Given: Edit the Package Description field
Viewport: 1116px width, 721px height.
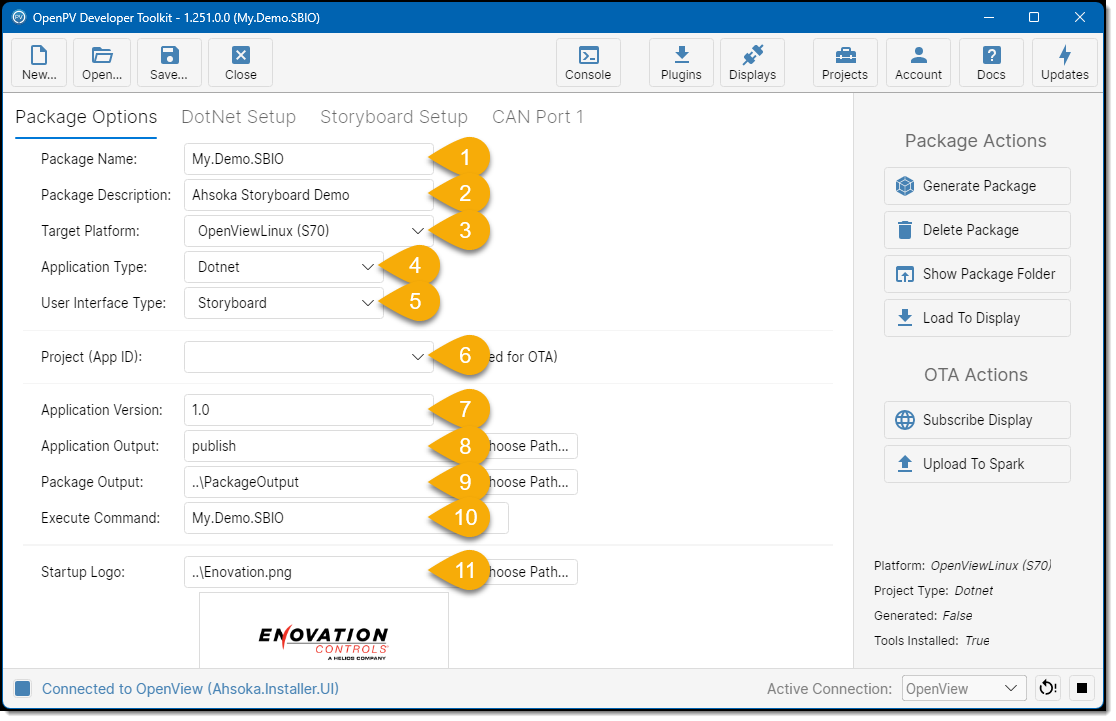Looking at the screenshot, I should (308, 195).
